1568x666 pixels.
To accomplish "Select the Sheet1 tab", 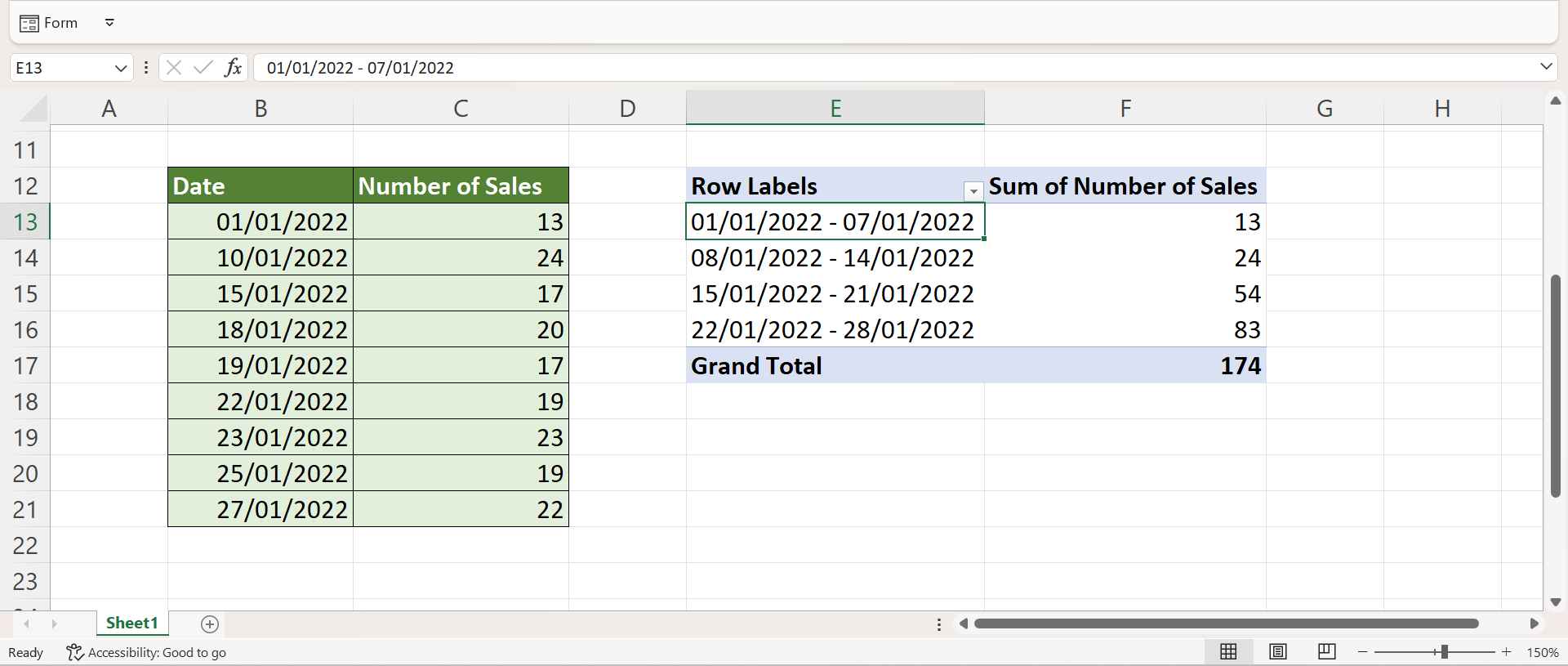I will (x=131, y=623).
